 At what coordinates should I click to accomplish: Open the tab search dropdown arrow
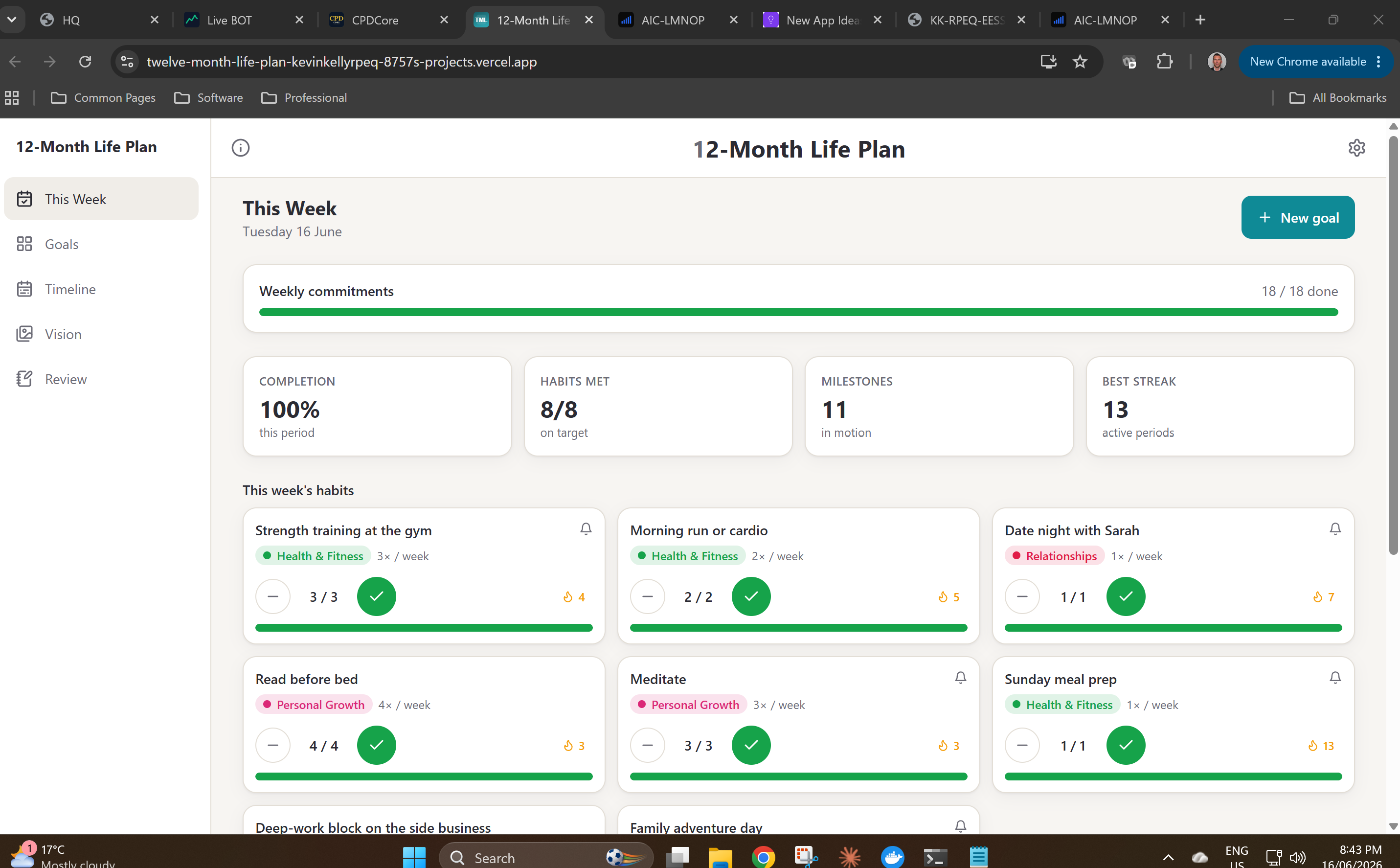(x=12, y=20)
